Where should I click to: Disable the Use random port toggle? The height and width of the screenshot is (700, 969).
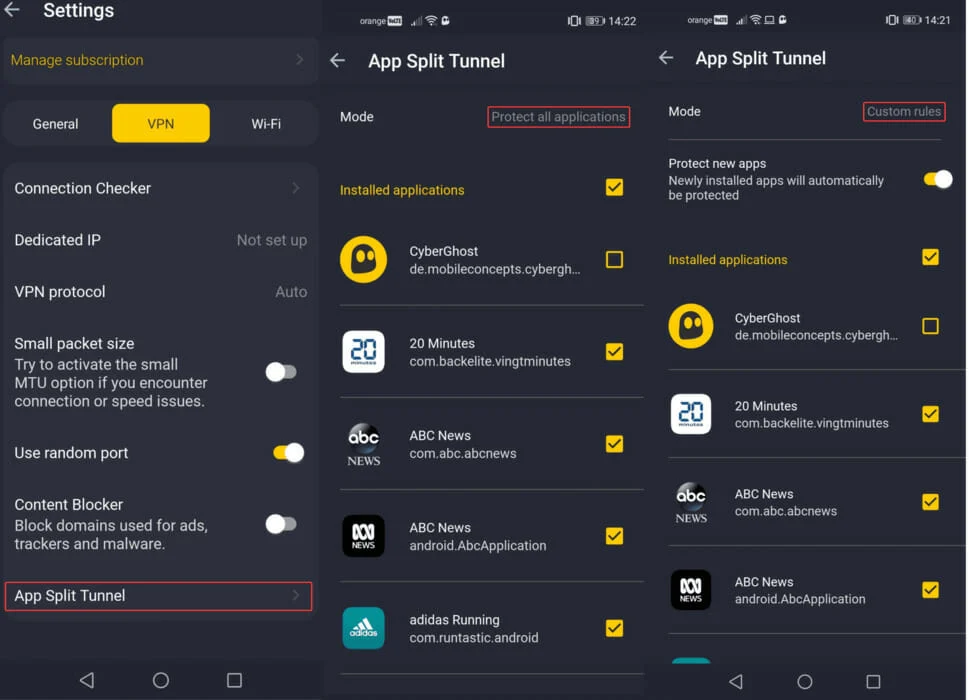click(x=288, y=452)
